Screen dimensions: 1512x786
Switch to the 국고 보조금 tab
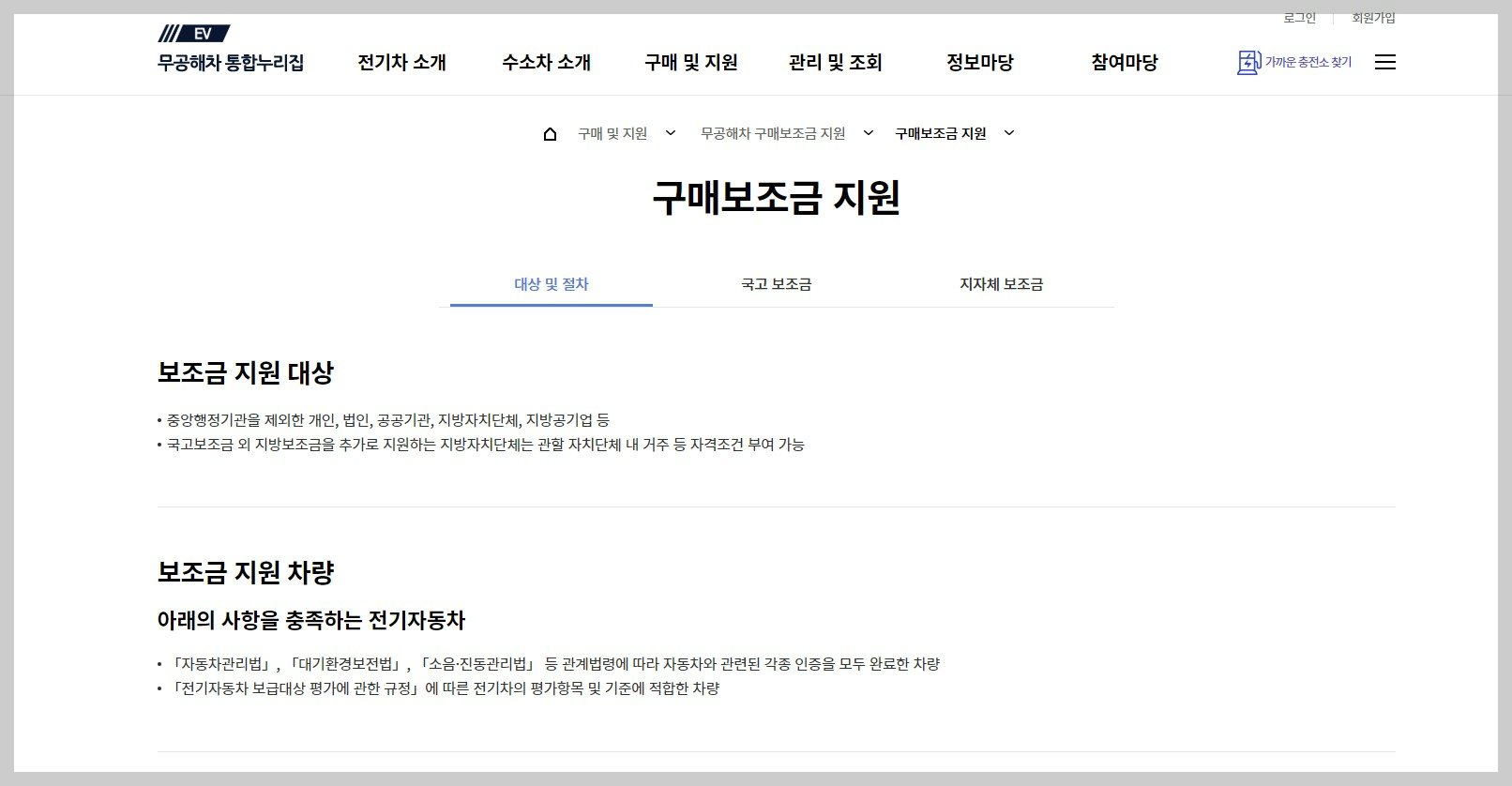[x=777, y=284]
